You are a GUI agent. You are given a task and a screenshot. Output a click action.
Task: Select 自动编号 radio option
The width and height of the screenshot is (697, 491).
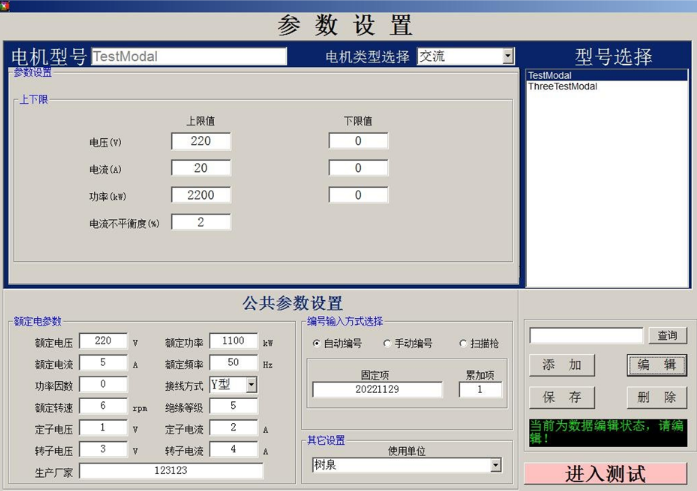tap(317, 343)
